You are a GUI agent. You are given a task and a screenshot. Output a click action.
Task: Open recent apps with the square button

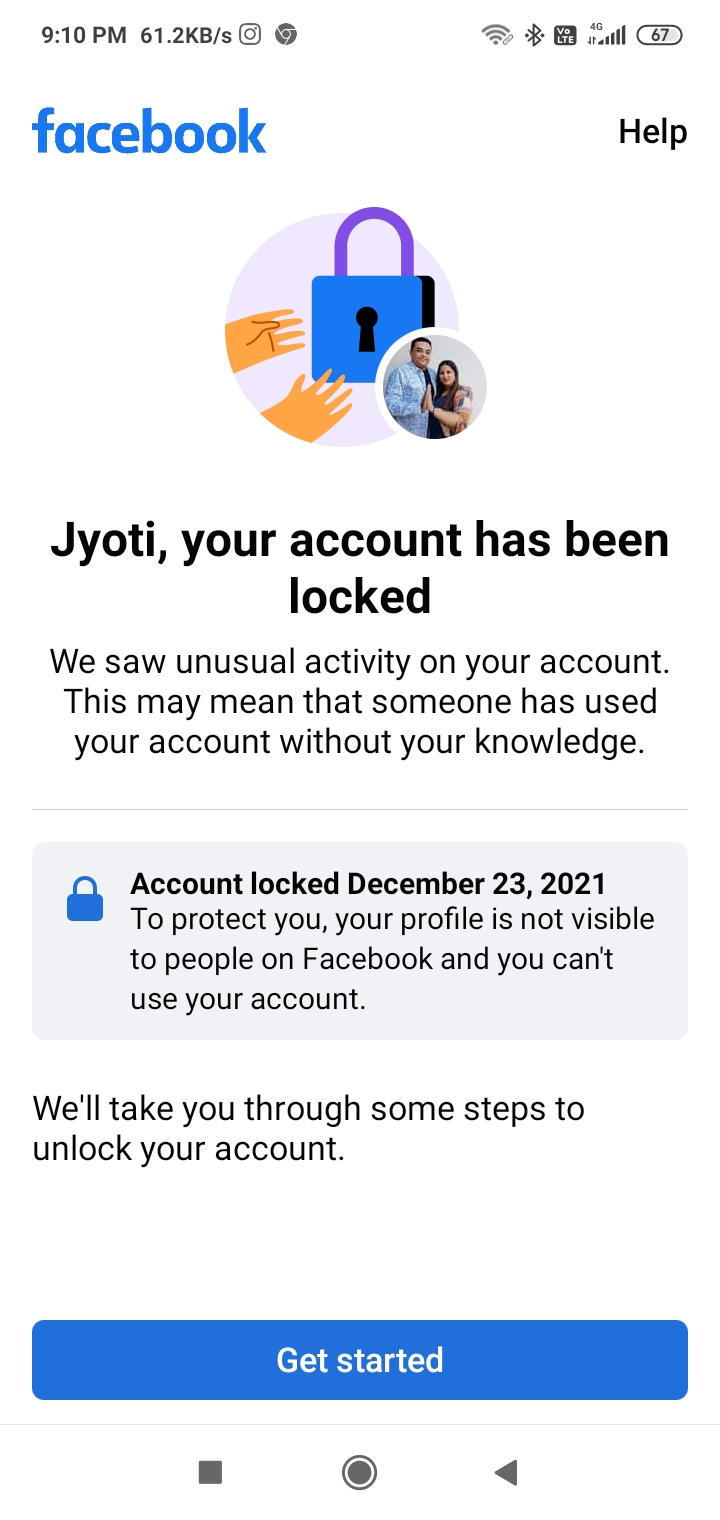(x=210, y=1472)
